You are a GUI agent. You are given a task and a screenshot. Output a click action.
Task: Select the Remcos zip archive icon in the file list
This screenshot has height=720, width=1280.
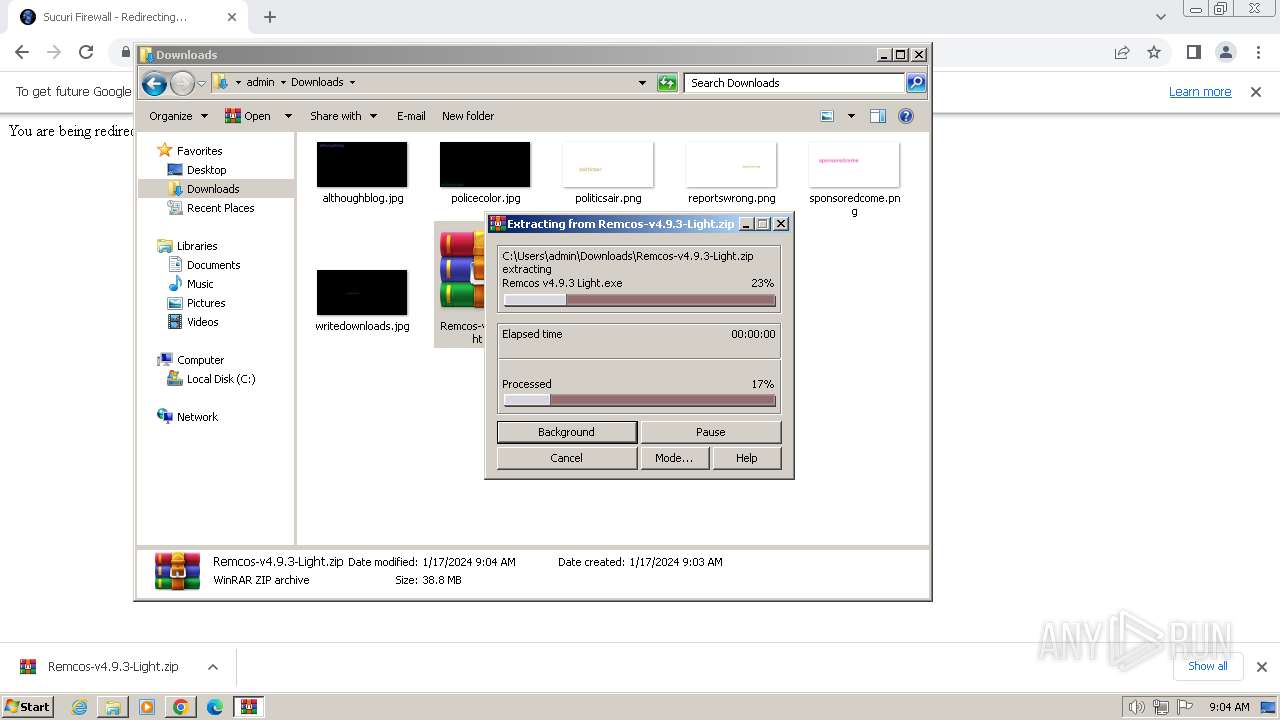click(x=461, y=270)
